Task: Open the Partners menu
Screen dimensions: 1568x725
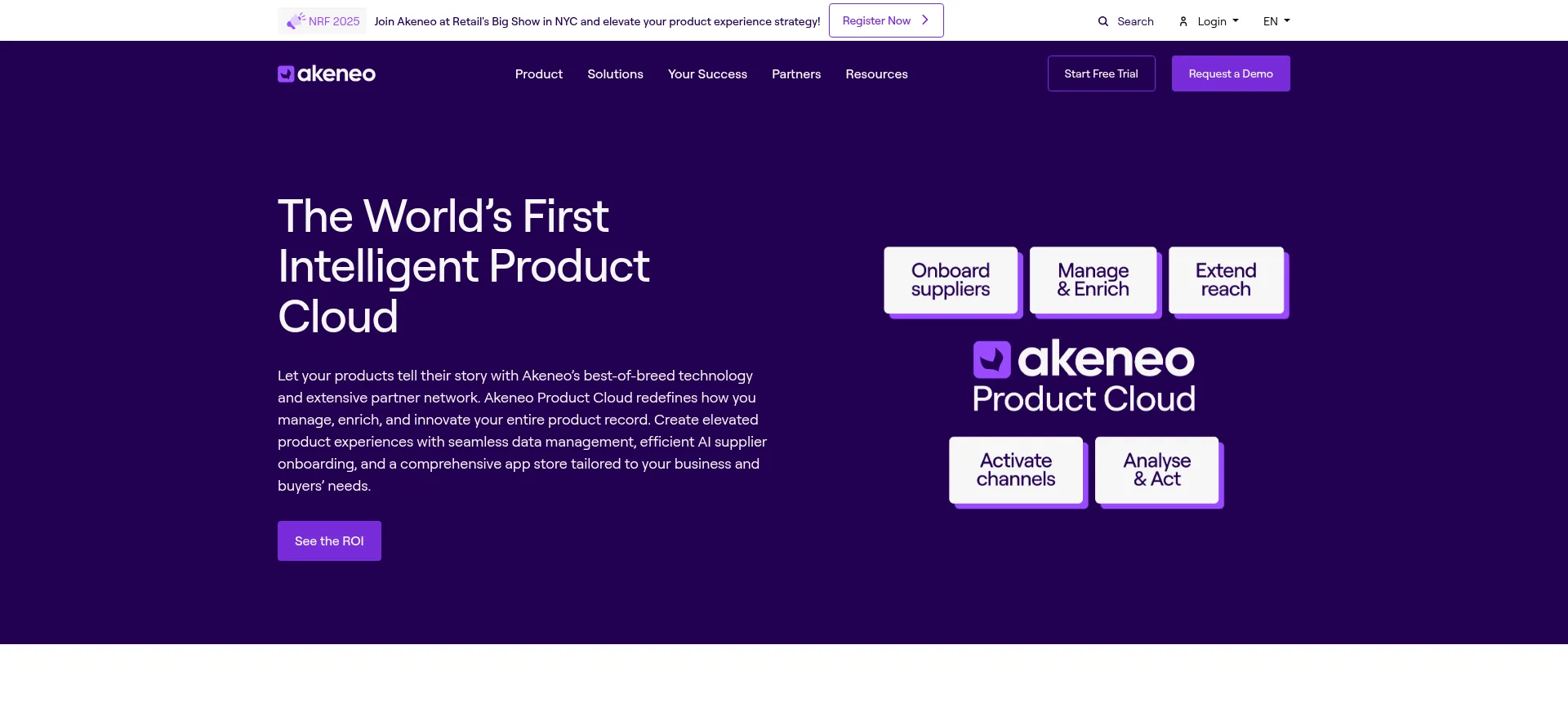Action: (x=796, y=73)
